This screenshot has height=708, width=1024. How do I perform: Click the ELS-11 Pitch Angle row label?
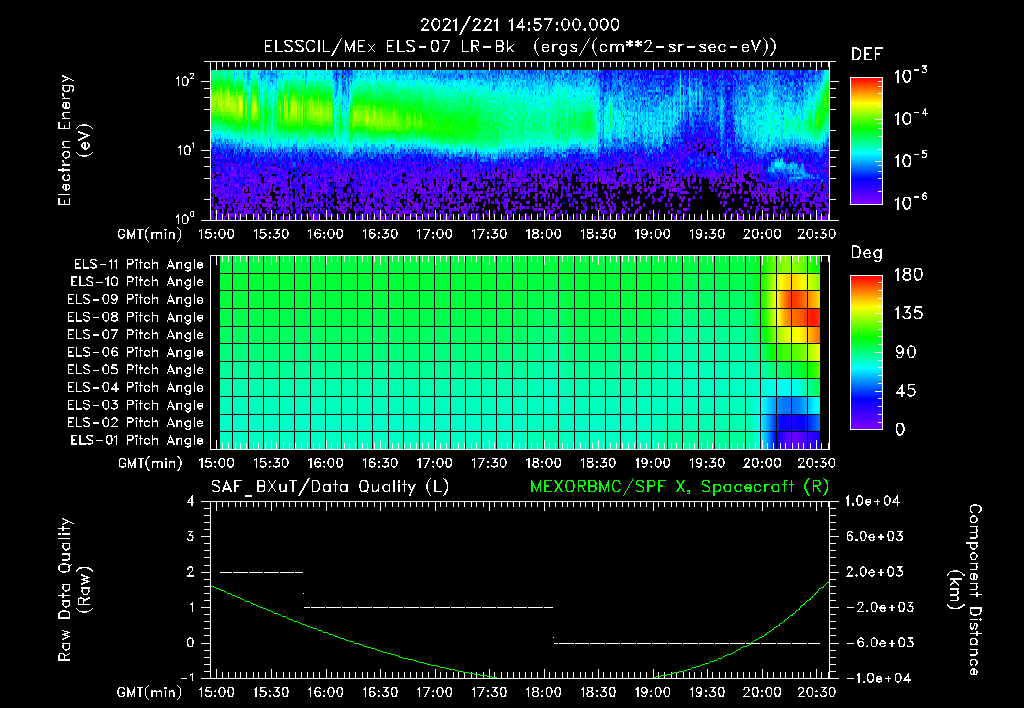click(138, 265)
